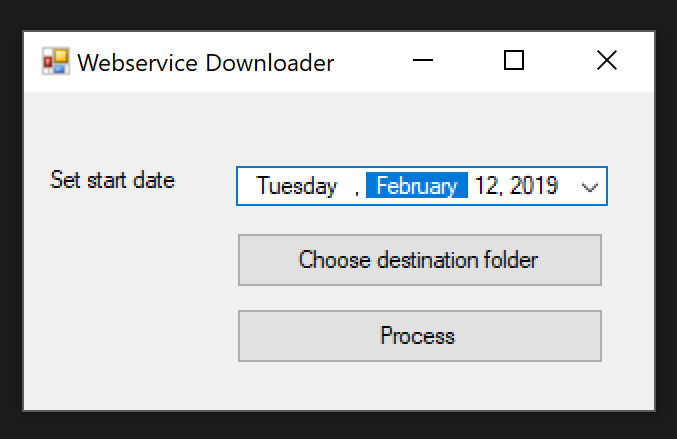Minimize the Webservice Downloader window

(423, 61)
